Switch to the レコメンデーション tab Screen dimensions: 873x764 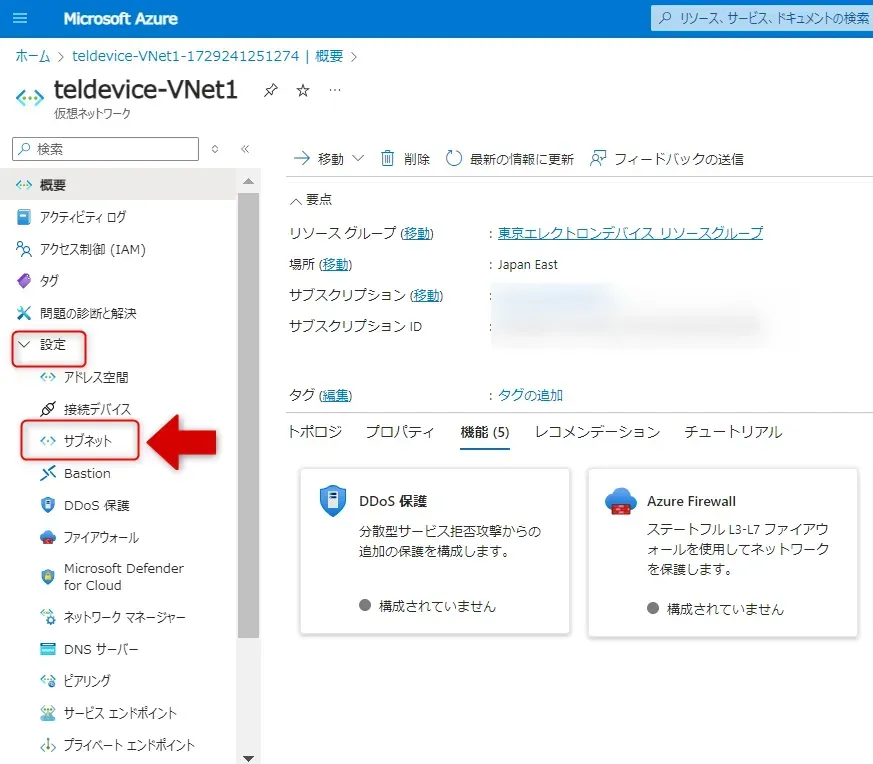(597, 432)
